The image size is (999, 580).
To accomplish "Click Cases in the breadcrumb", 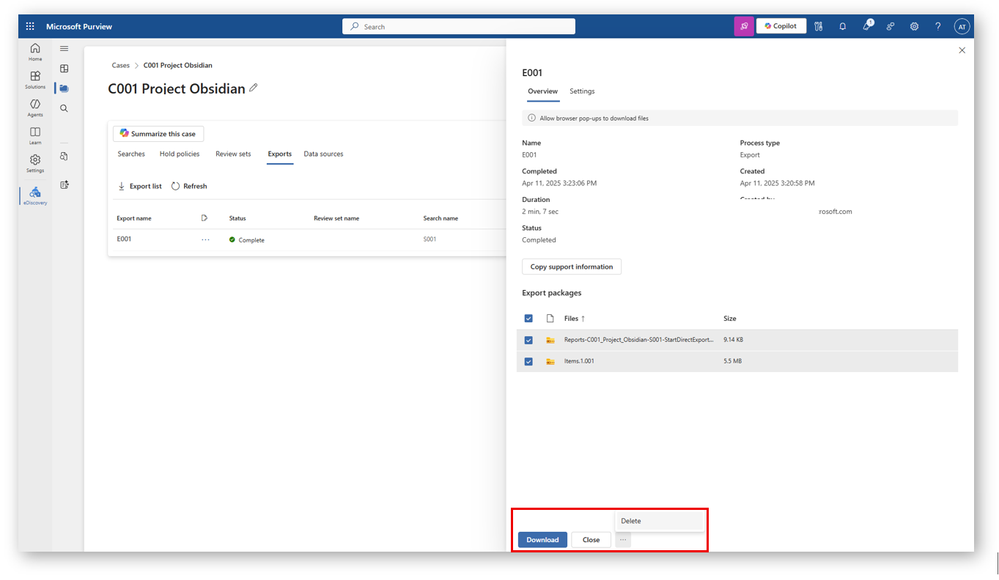I will pyautogui.click(x=120, y=65).
